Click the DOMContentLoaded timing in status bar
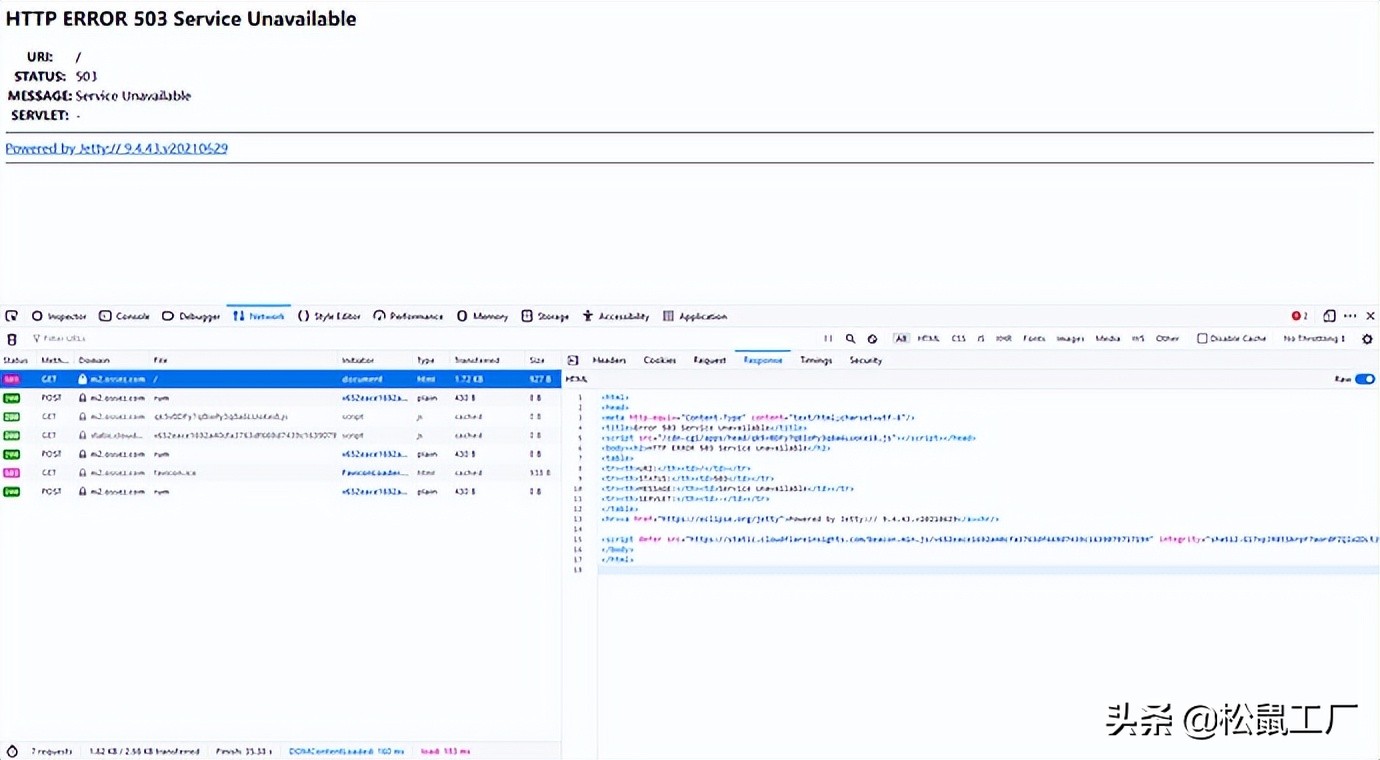1380x760 pixels. coord(349,751)
